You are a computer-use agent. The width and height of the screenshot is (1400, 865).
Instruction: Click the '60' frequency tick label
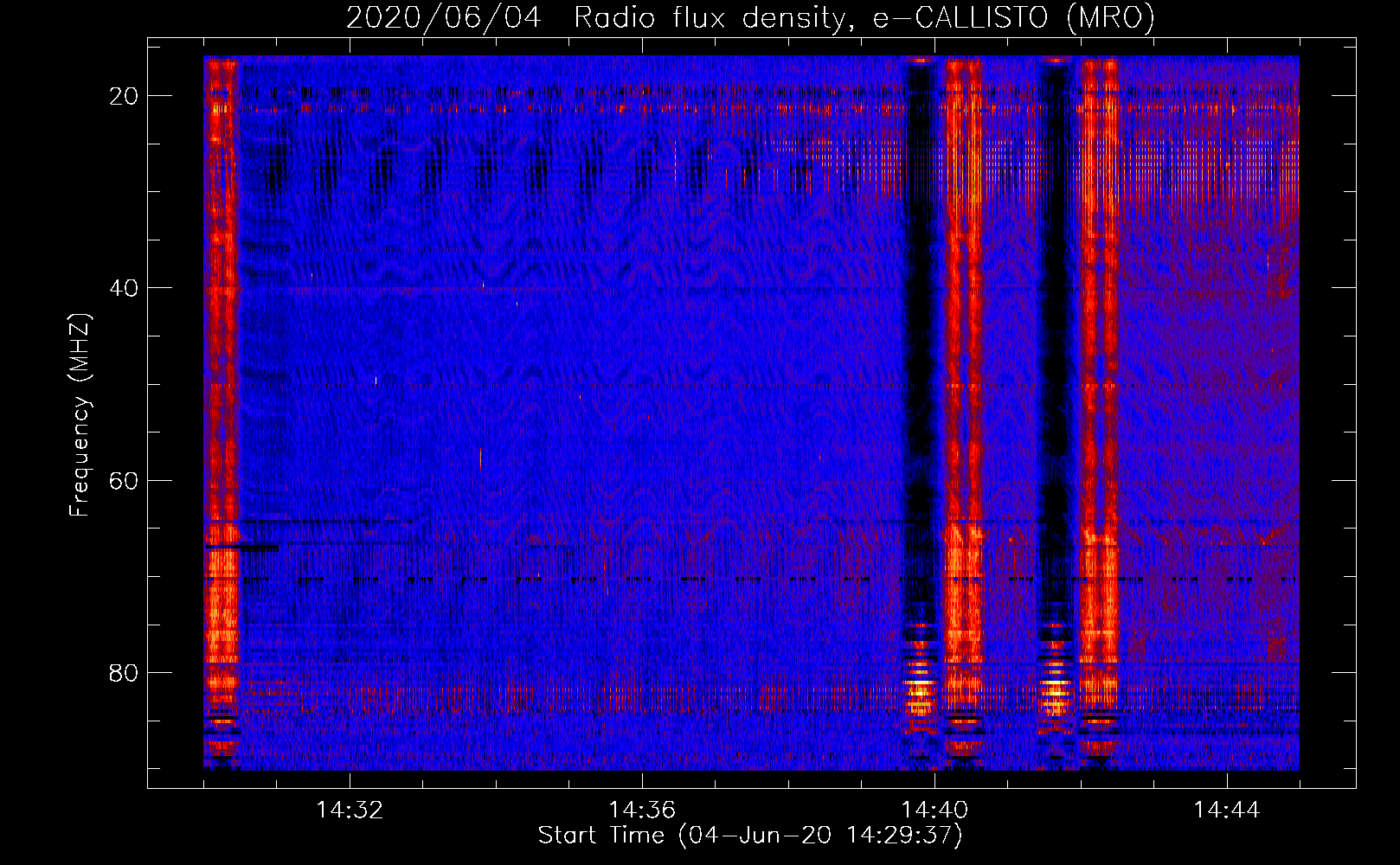click(x=124, y=480)
